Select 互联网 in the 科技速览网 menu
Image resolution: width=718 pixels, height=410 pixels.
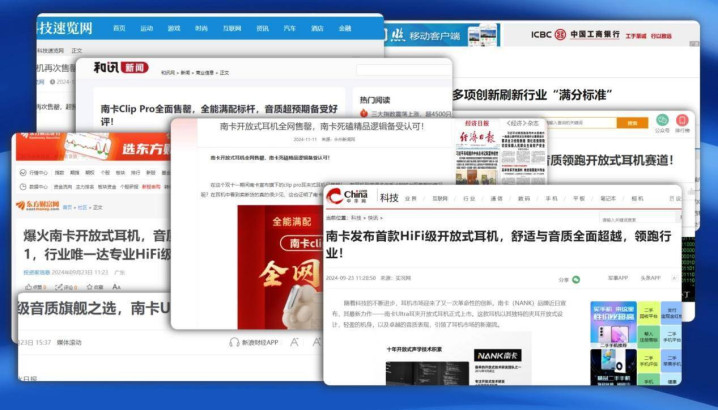(232, 28)
